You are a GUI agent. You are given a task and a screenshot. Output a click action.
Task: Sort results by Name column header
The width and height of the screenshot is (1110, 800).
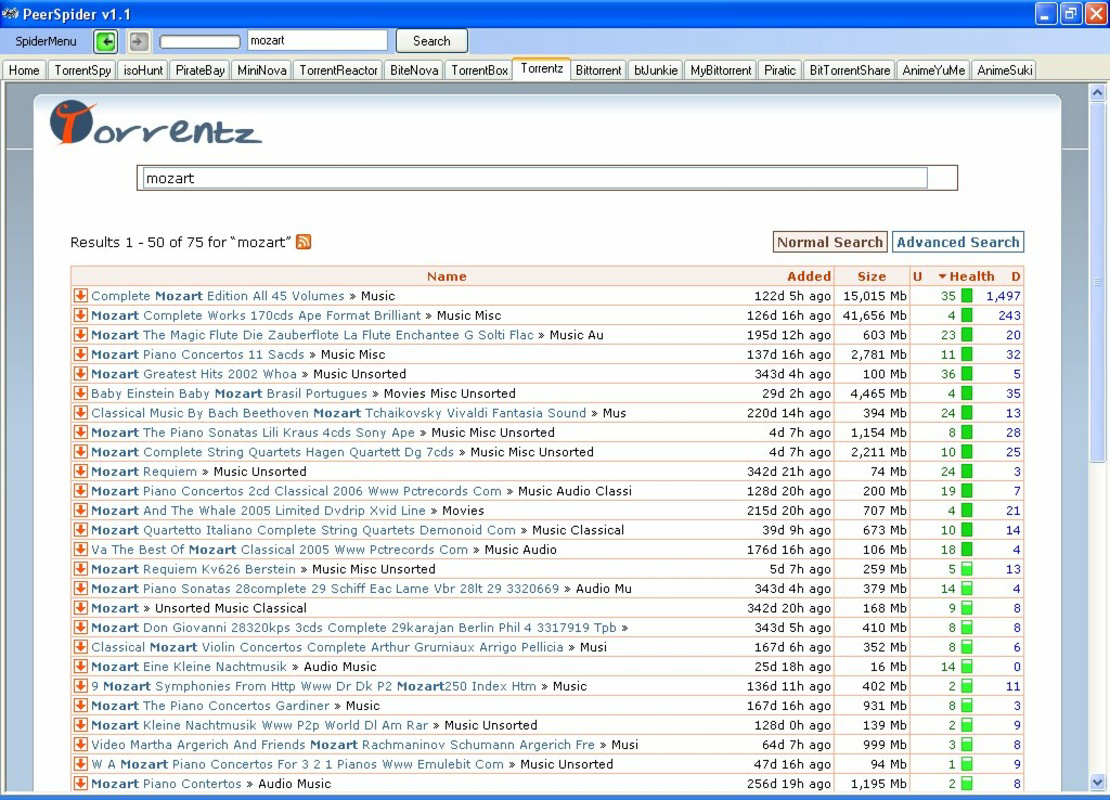click(x=447, y=276)
